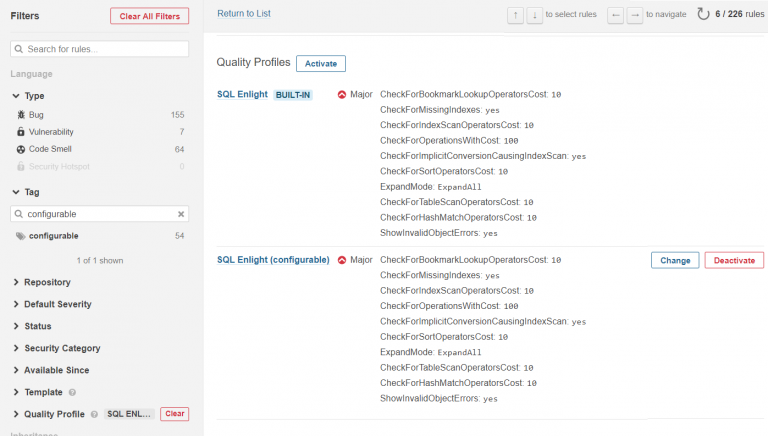This screenshot has width=768, height=436.
Task: Open SQL Enlight built-in profile link
Action: pyautogui.click(x=242, y=95)
